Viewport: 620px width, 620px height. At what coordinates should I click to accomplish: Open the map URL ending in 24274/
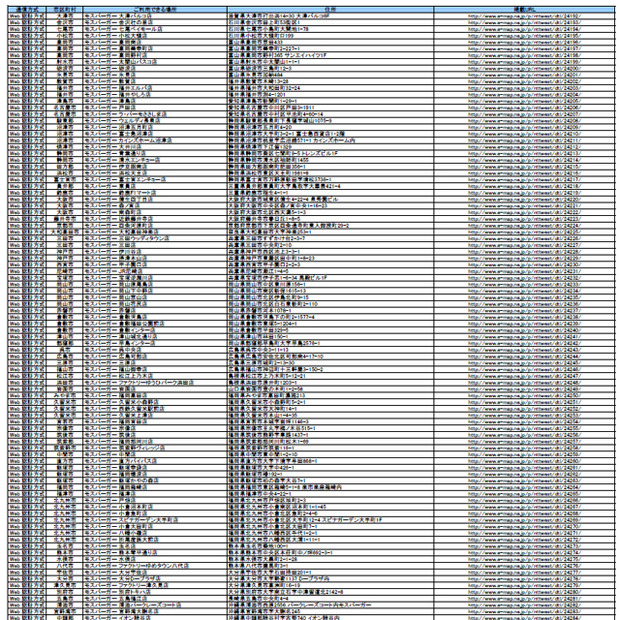click(x=524, y=552)
